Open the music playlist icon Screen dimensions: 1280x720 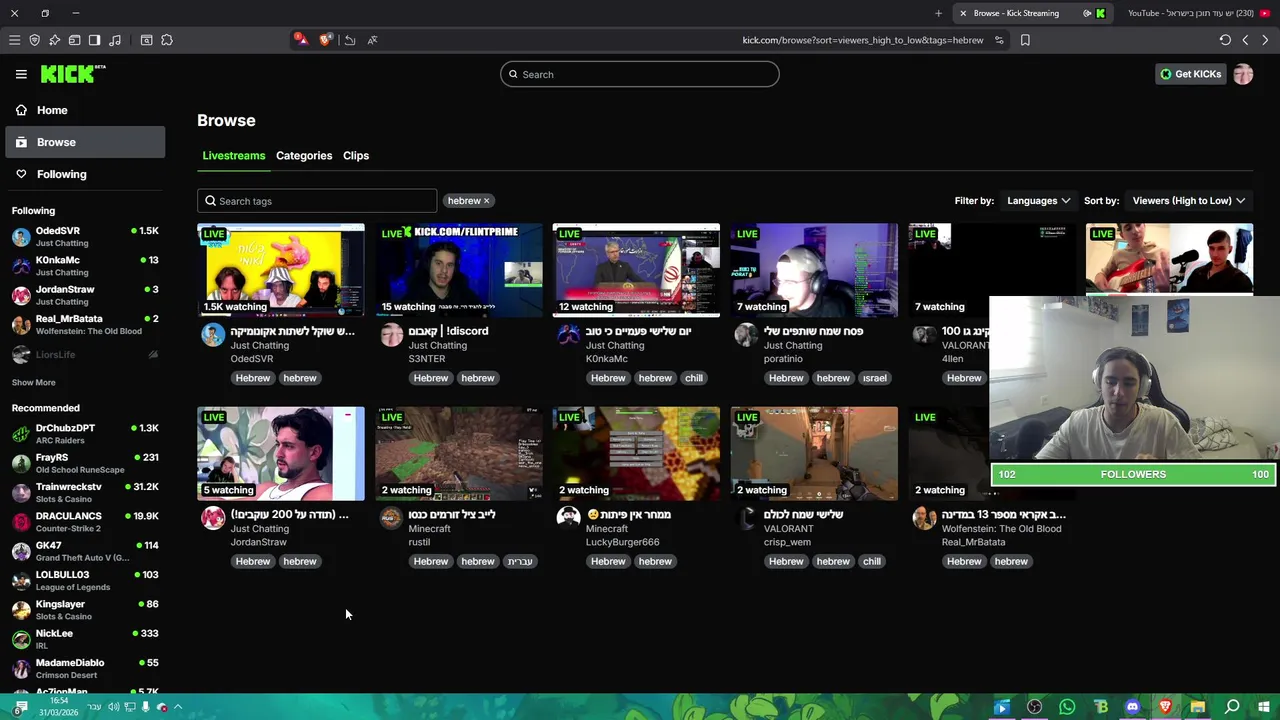[114, 40]
